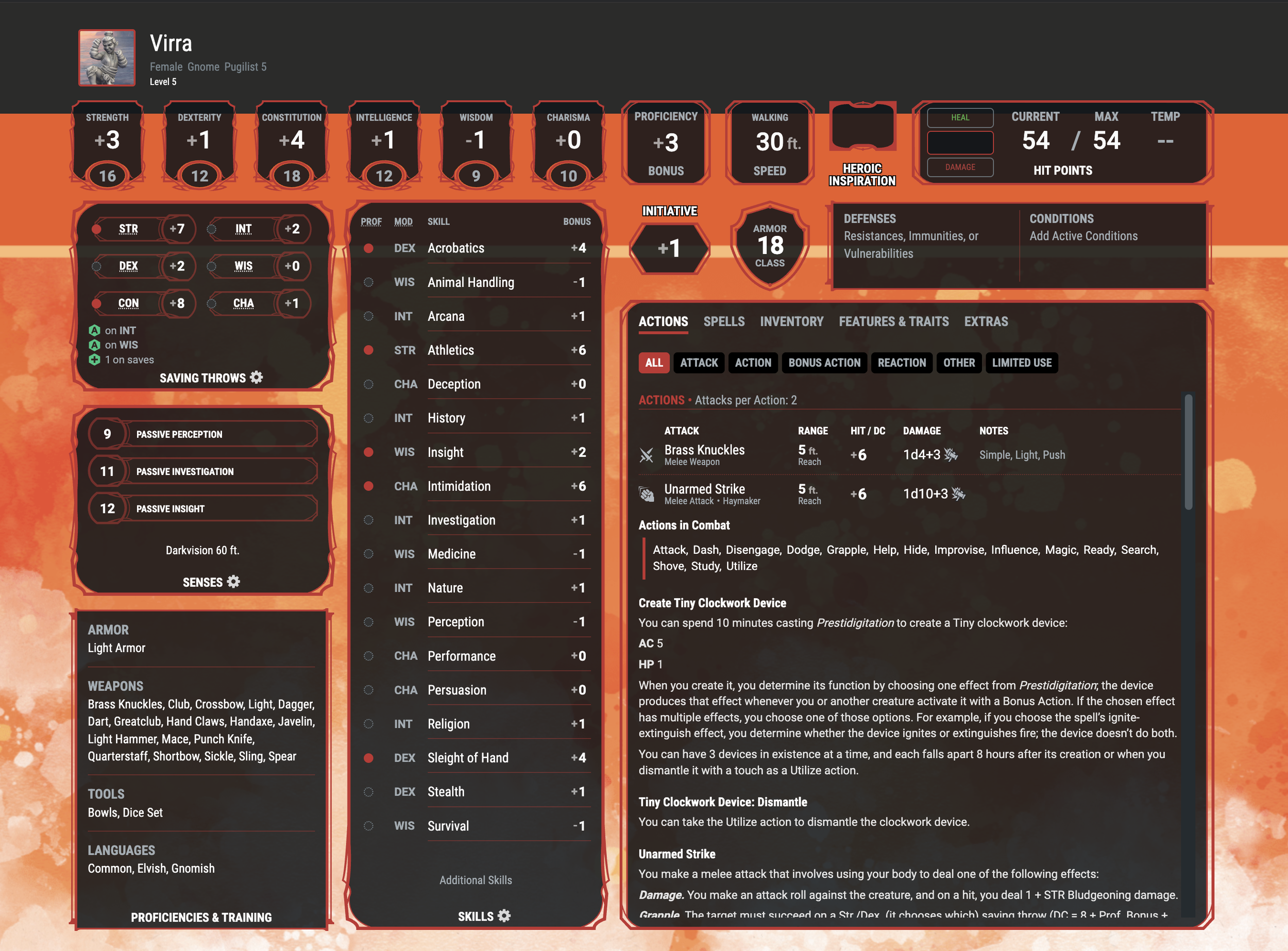Click Virra's character portrait
This screenshot has height=951, width=1288.
[107, 58]
